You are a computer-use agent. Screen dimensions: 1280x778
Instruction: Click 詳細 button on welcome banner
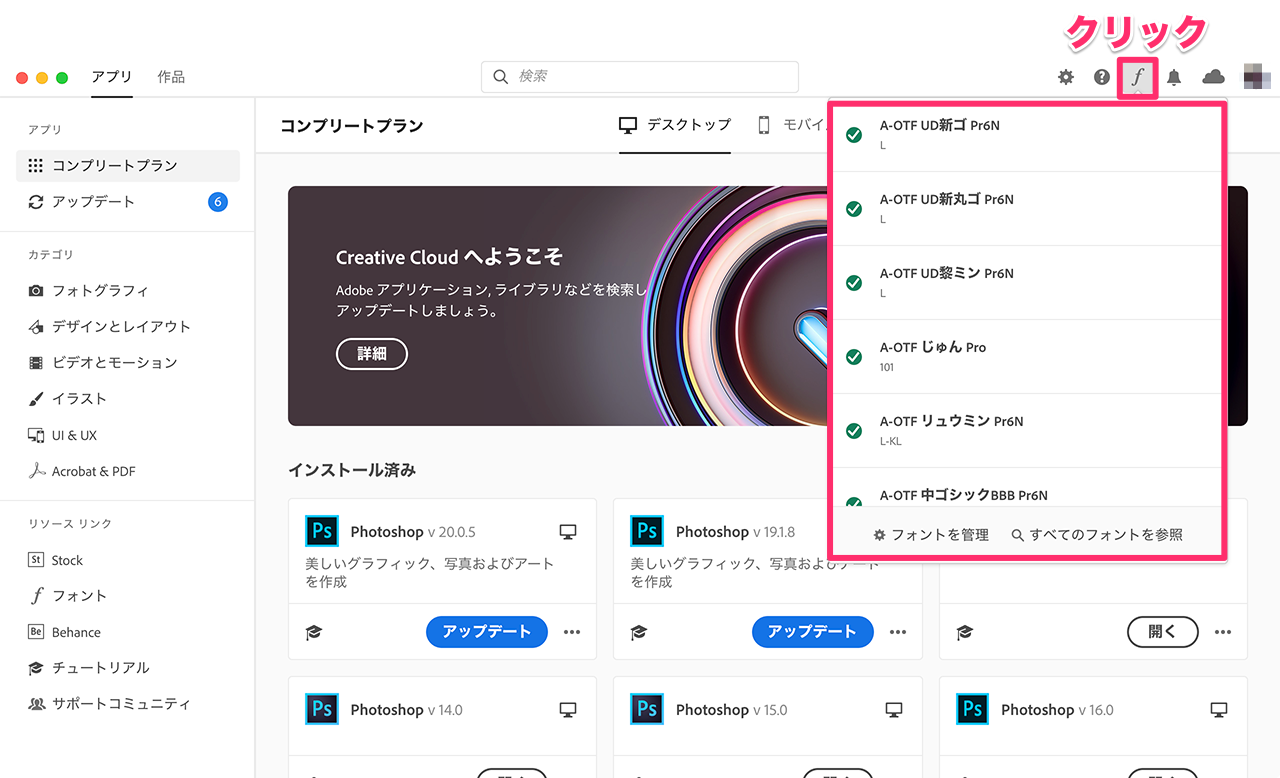(372, 354)
